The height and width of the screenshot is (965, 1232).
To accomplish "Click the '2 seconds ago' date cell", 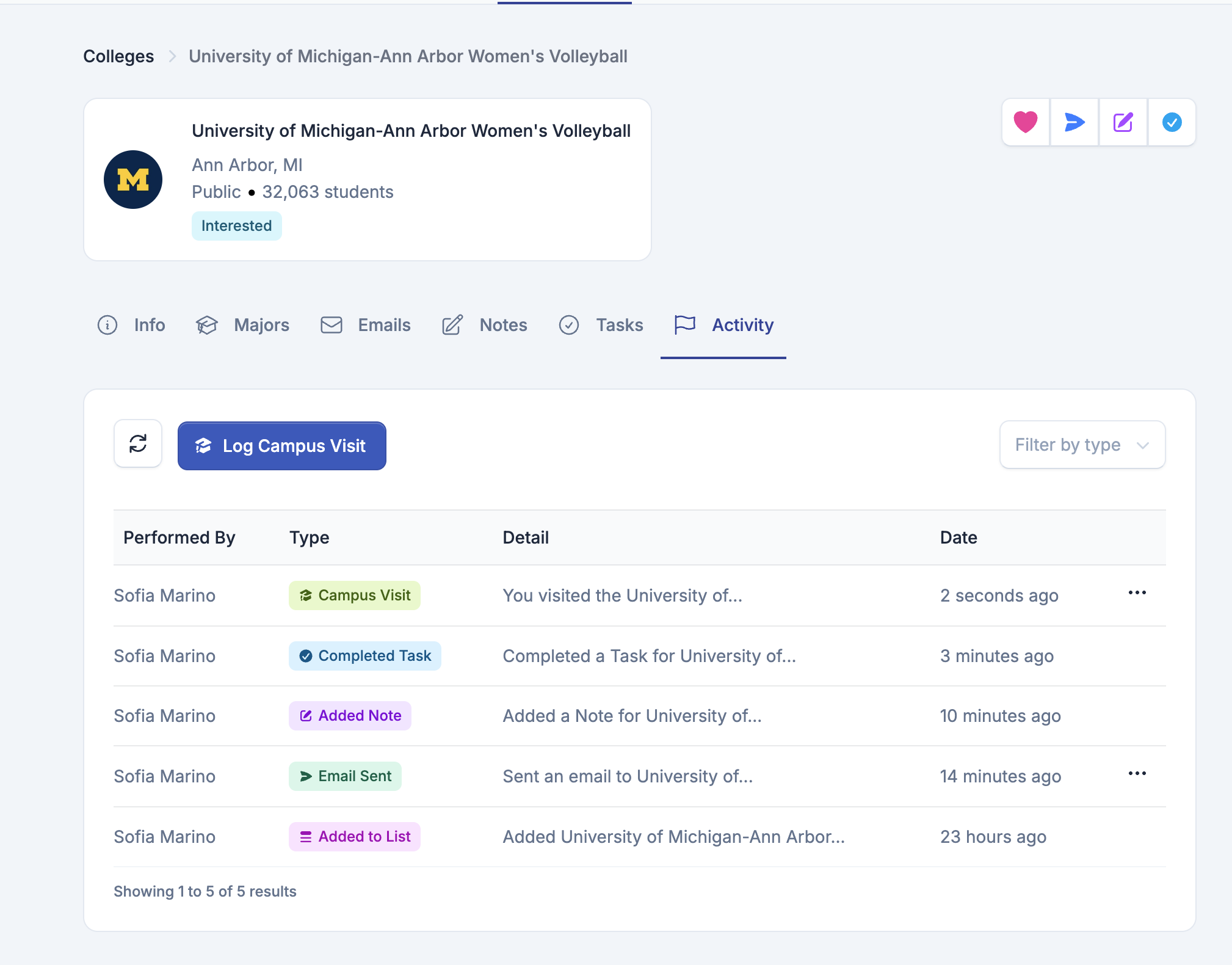I will coord(999,595).
